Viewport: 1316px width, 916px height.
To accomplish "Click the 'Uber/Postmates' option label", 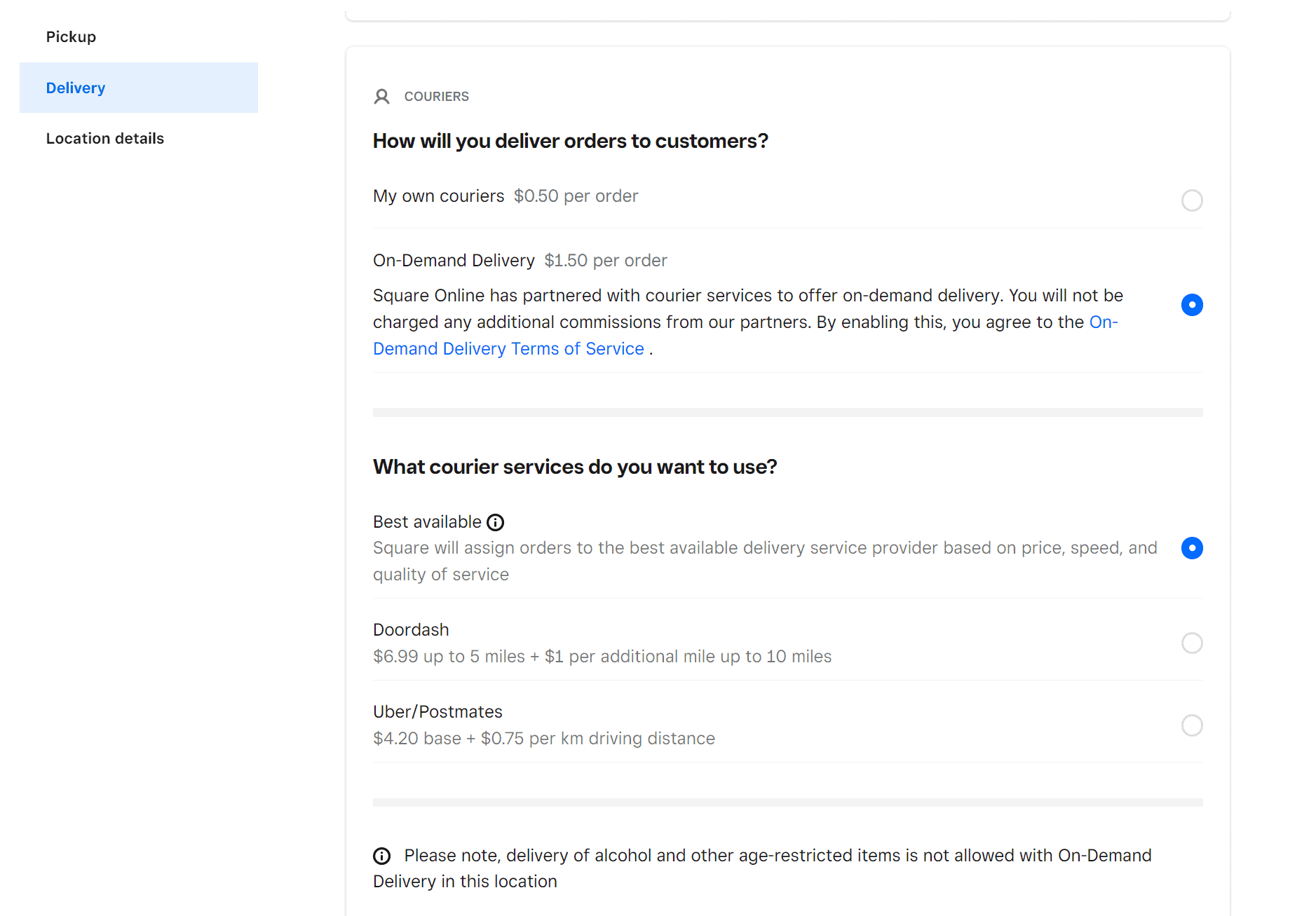I will [437, 712].
